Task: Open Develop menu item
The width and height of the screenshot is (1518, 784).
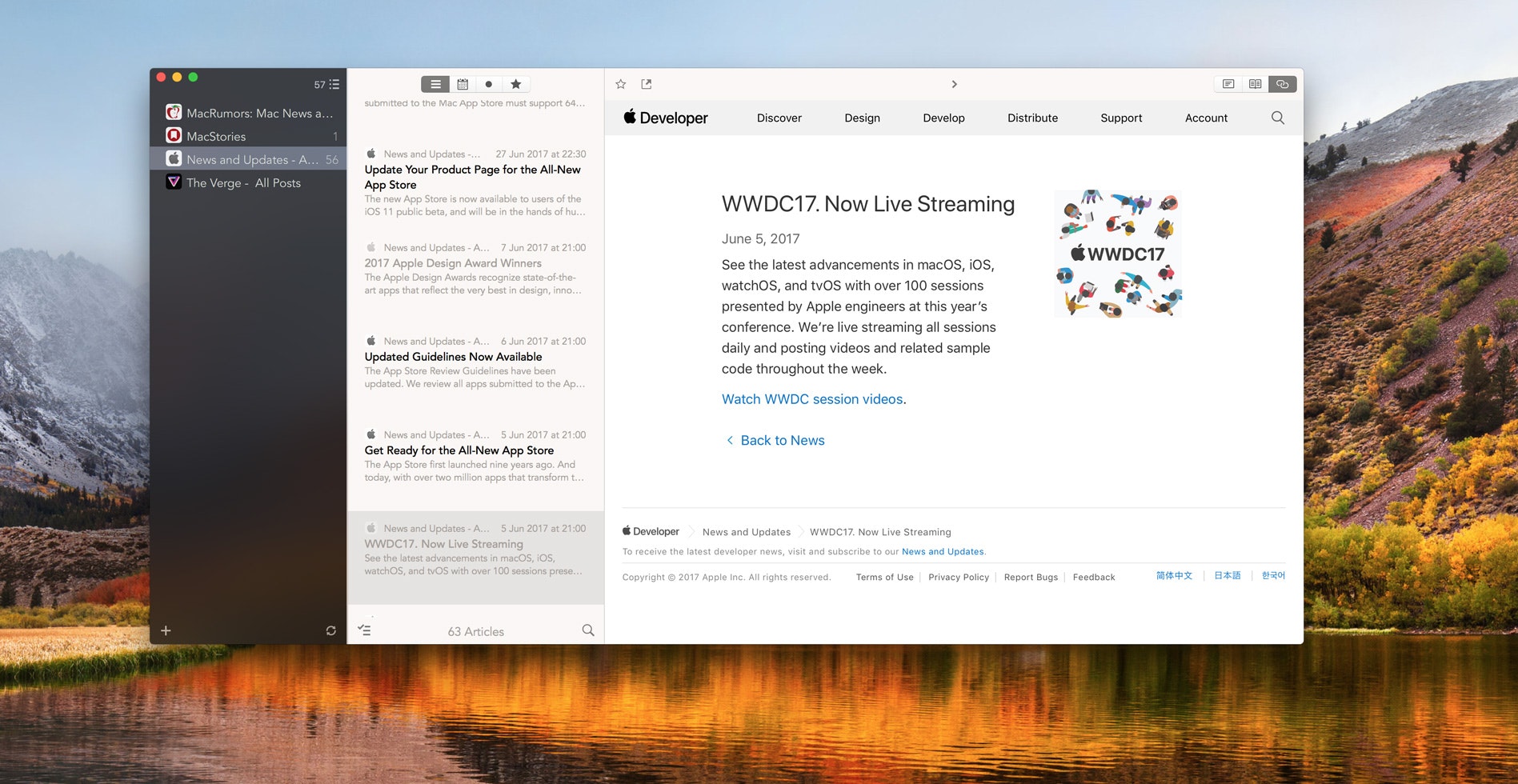Action: tap(944, 118)
